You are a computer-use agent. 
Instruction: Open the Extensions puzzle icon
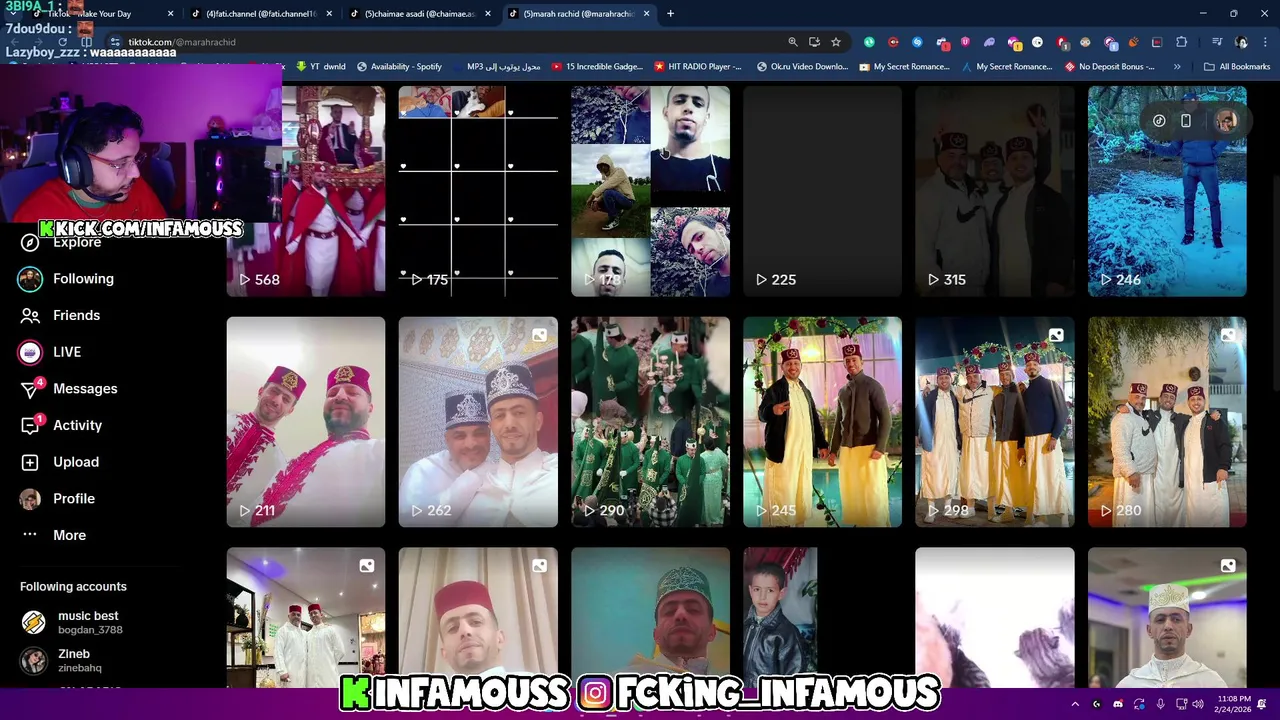(1181, 42)
